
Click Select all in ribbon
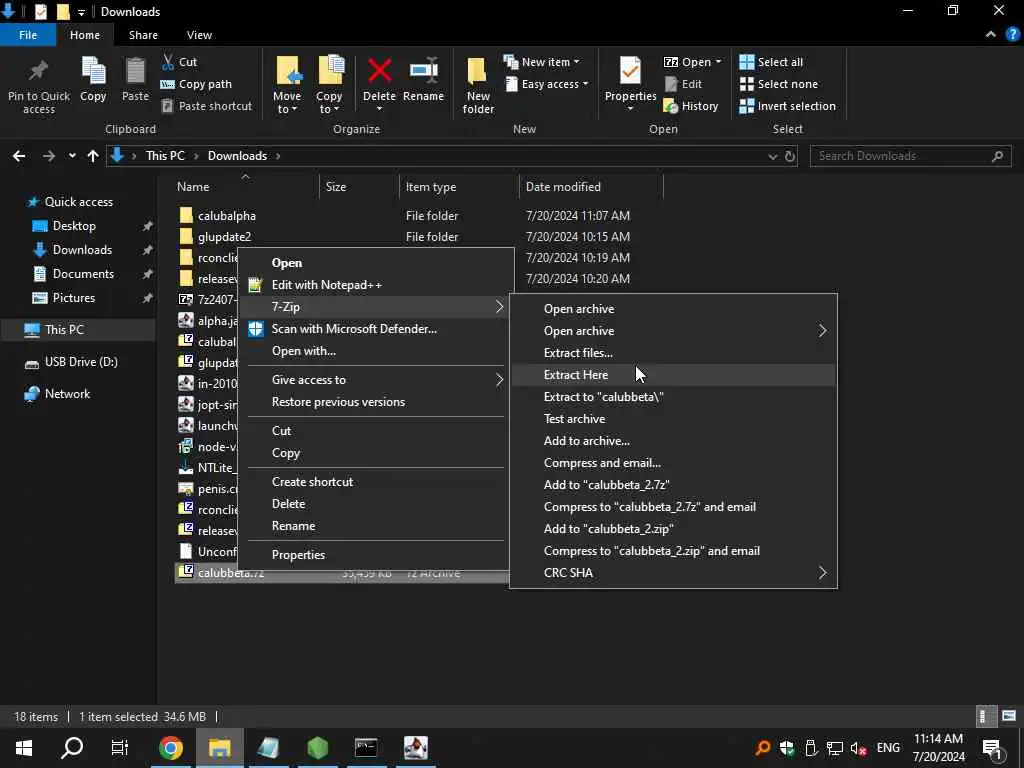click(771, 62)
